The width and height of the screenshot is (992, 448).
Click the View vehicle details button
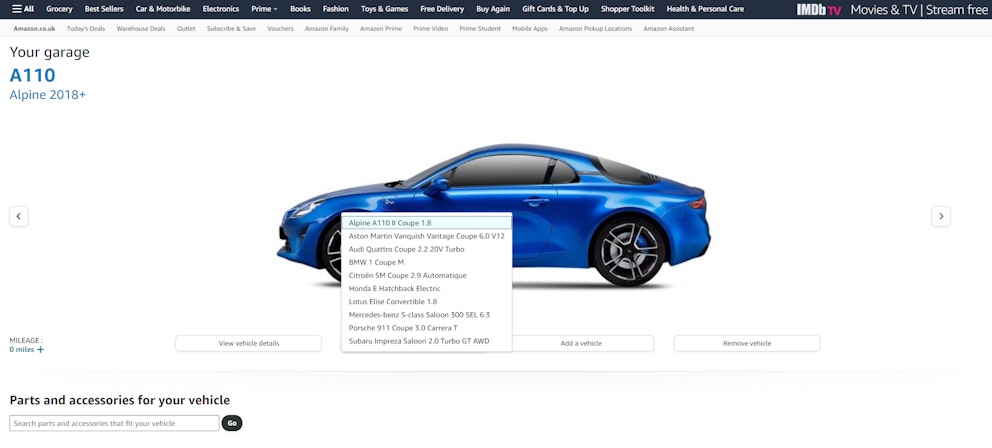click(248, 343)
